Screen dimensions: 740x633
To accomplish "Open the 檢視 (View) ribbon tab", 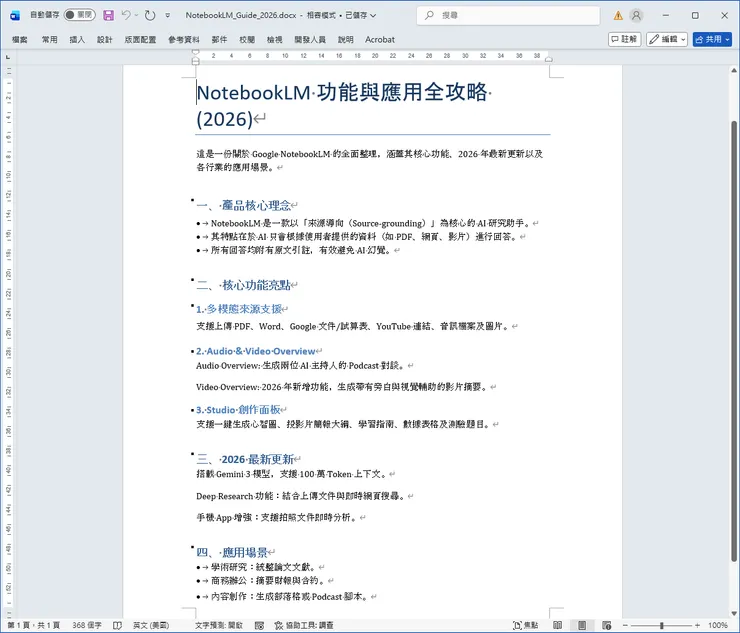I will (x=274, y=40).
